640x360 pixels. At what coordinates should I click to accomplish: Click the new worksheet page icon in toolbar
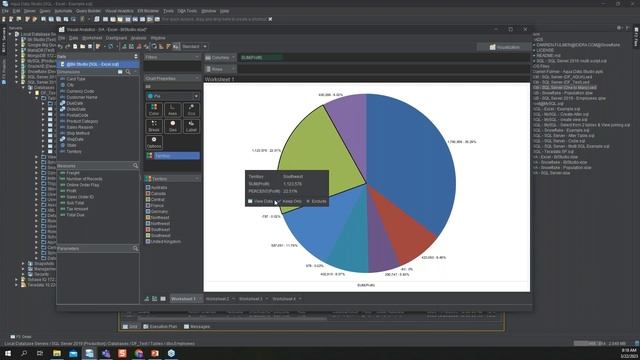(75, 47)
